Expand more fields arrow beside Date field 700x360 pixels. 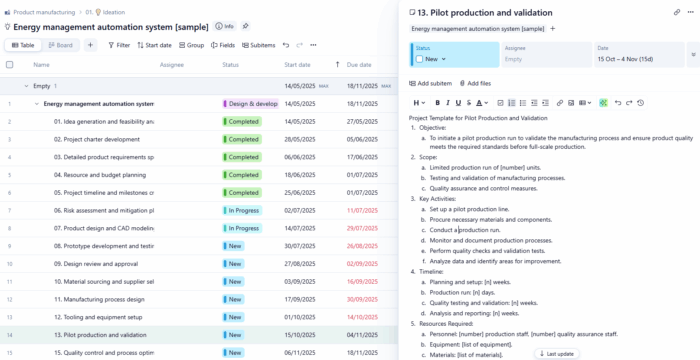pos(693,54)
